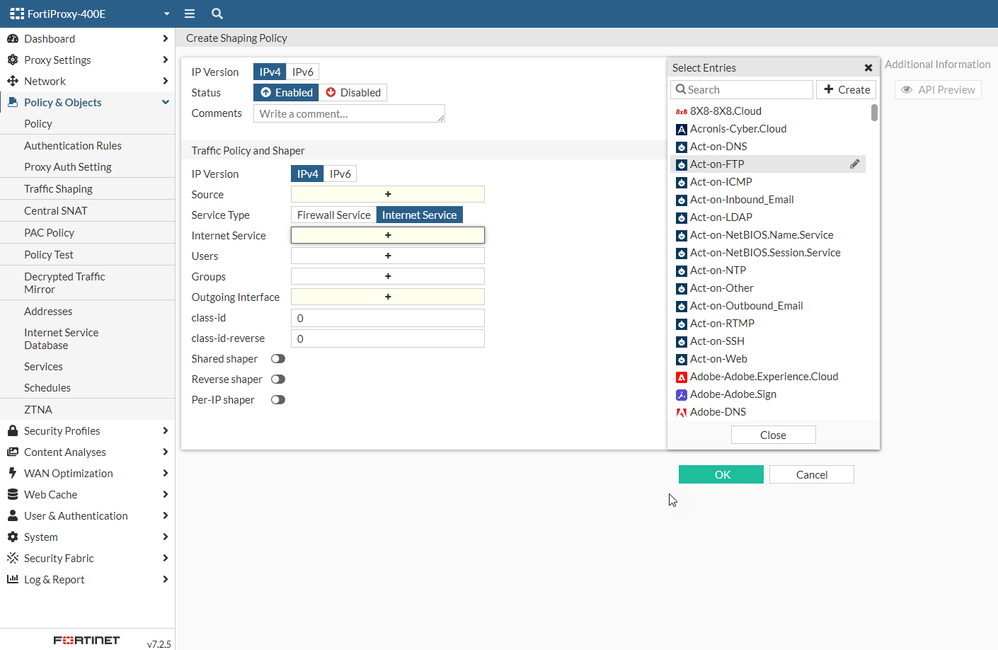The width and height of the screenshot is (998, 650).
Task: Click the Content Analyses icon
Action: pyautogui.click(x=12, y=451)
